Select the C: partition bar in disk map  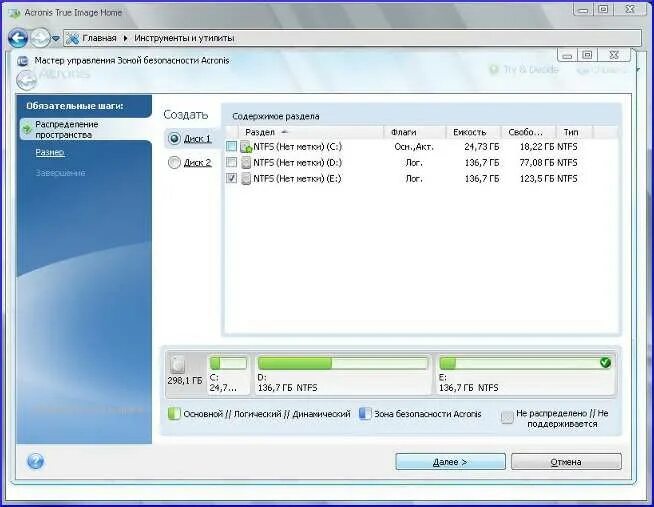click(228, 374)
